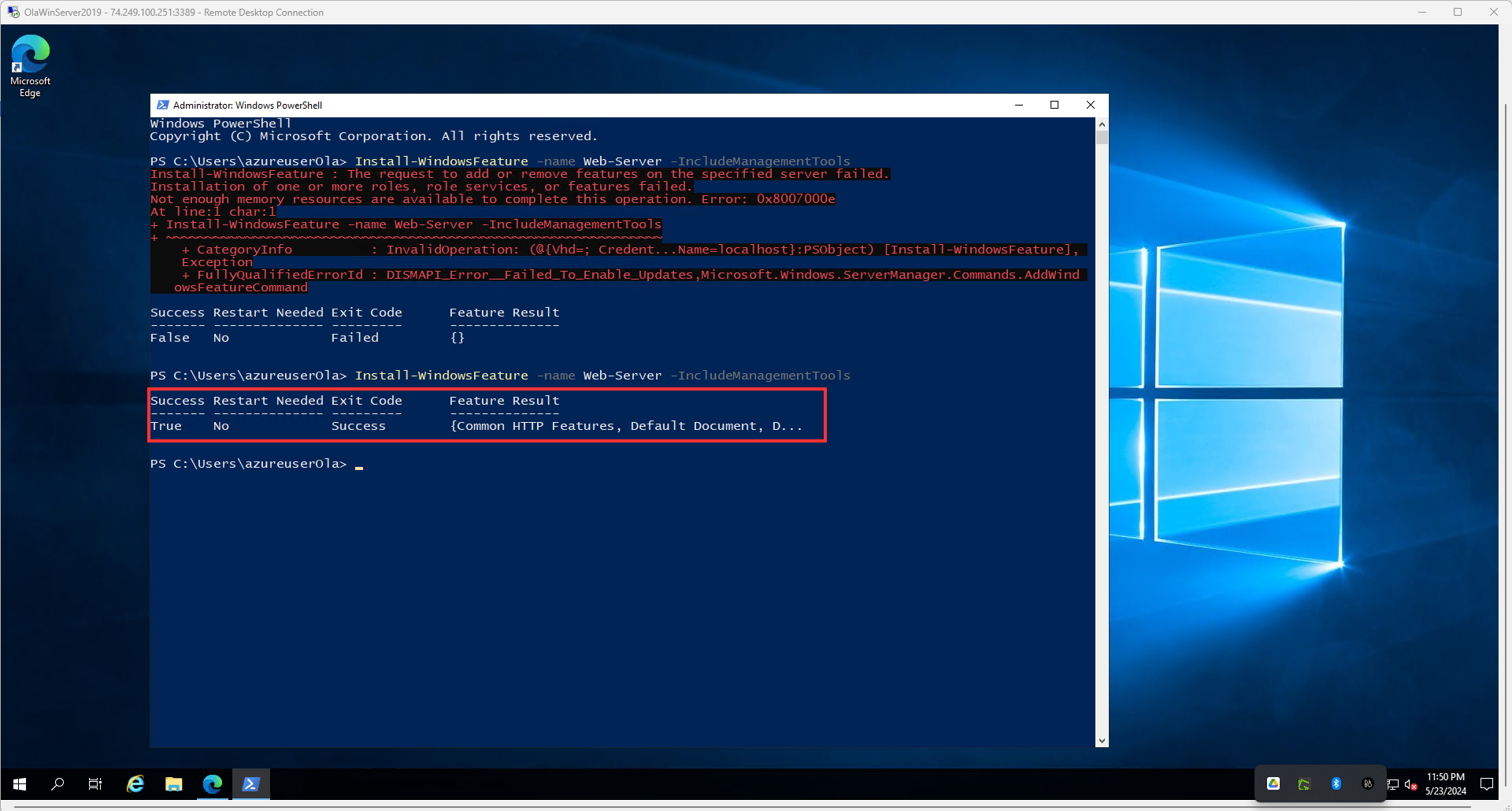Click the 'Error: 0x8007000e' text

point(769,199)
